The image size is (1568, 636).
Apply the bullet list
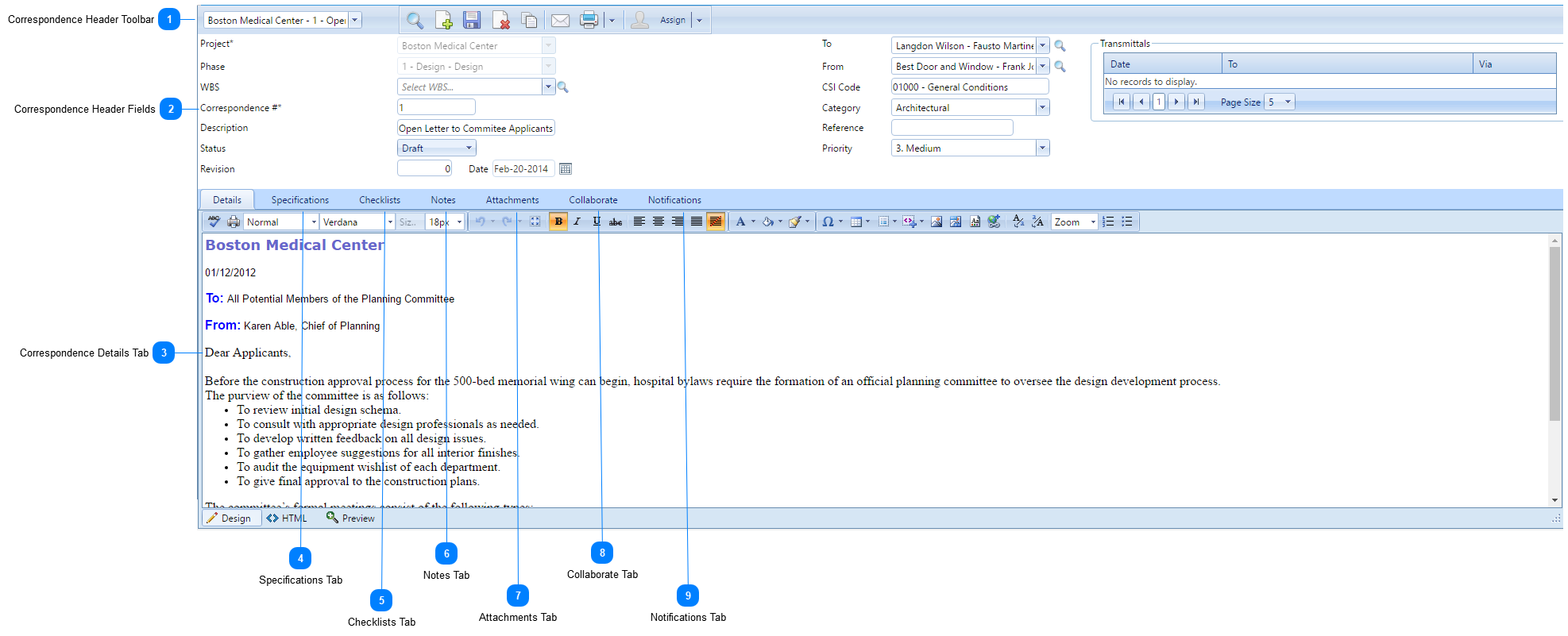1127,222
